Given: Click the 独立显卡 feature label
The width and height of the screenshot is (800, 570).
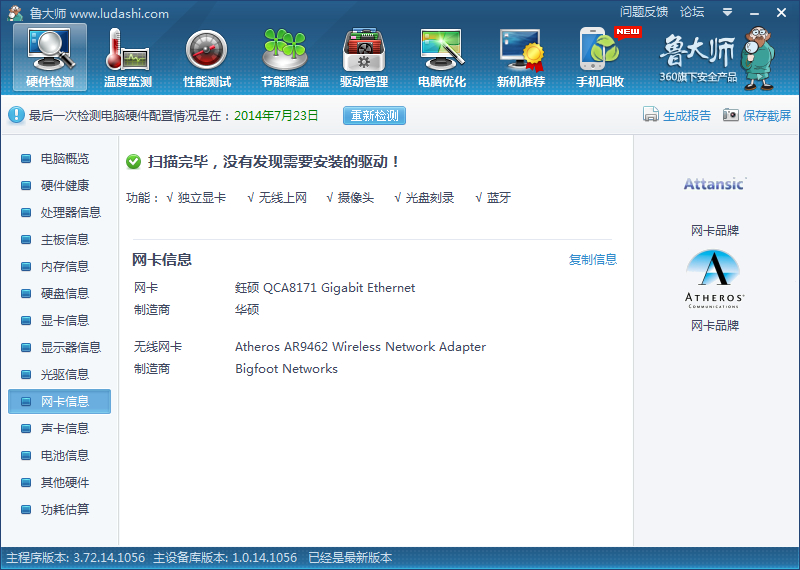Looking at the screenshot, I should pos(202,197).
